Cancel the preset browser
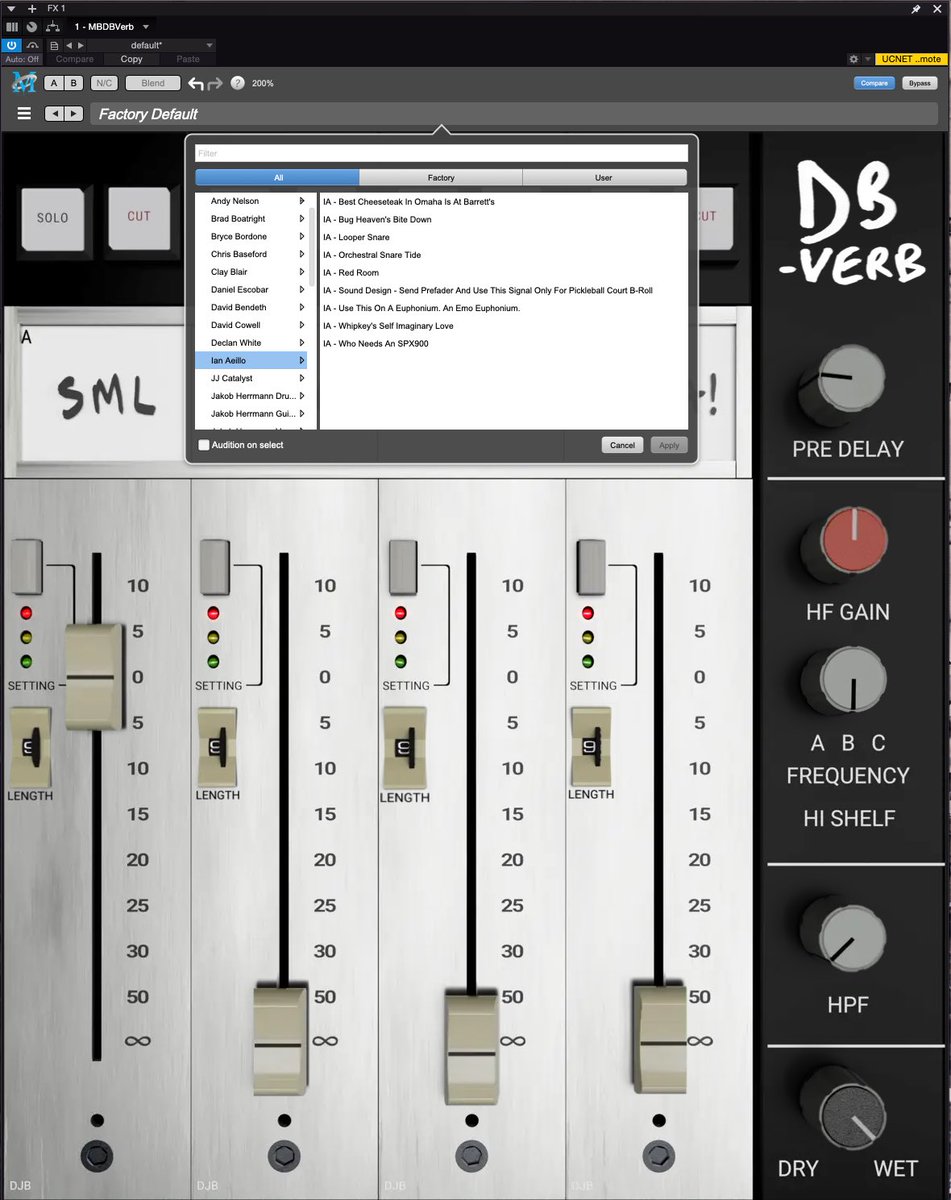 (x=622, y=445)
